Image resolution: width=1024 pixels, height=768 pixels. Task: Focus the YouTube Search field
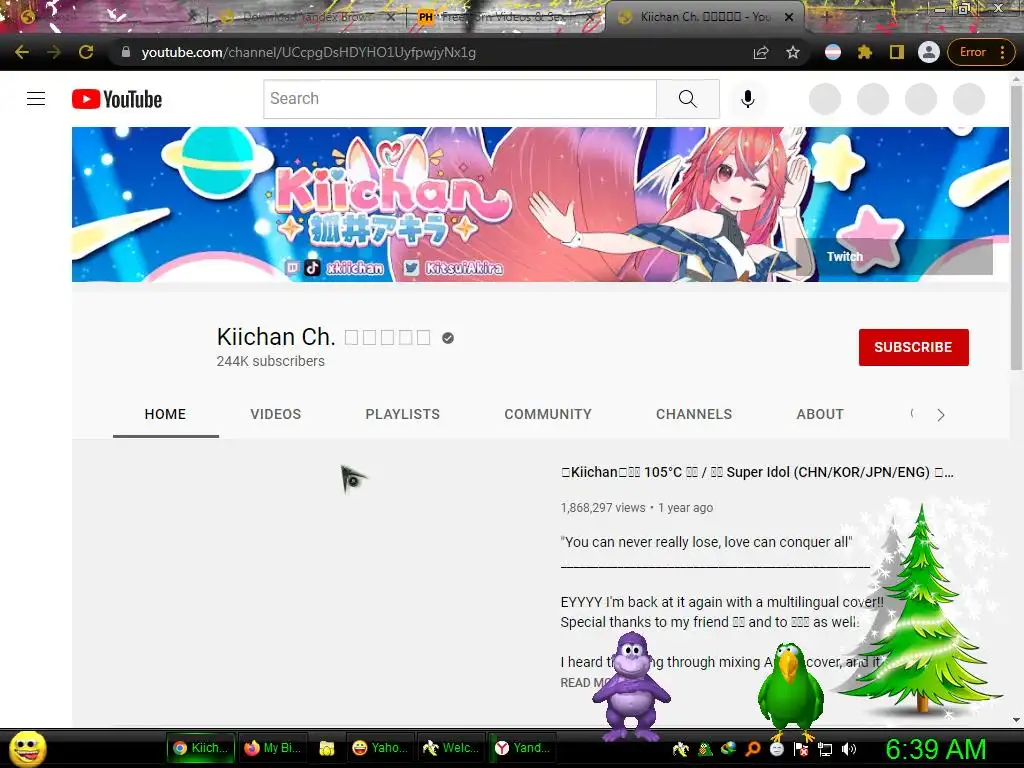[x=460, y=99]
